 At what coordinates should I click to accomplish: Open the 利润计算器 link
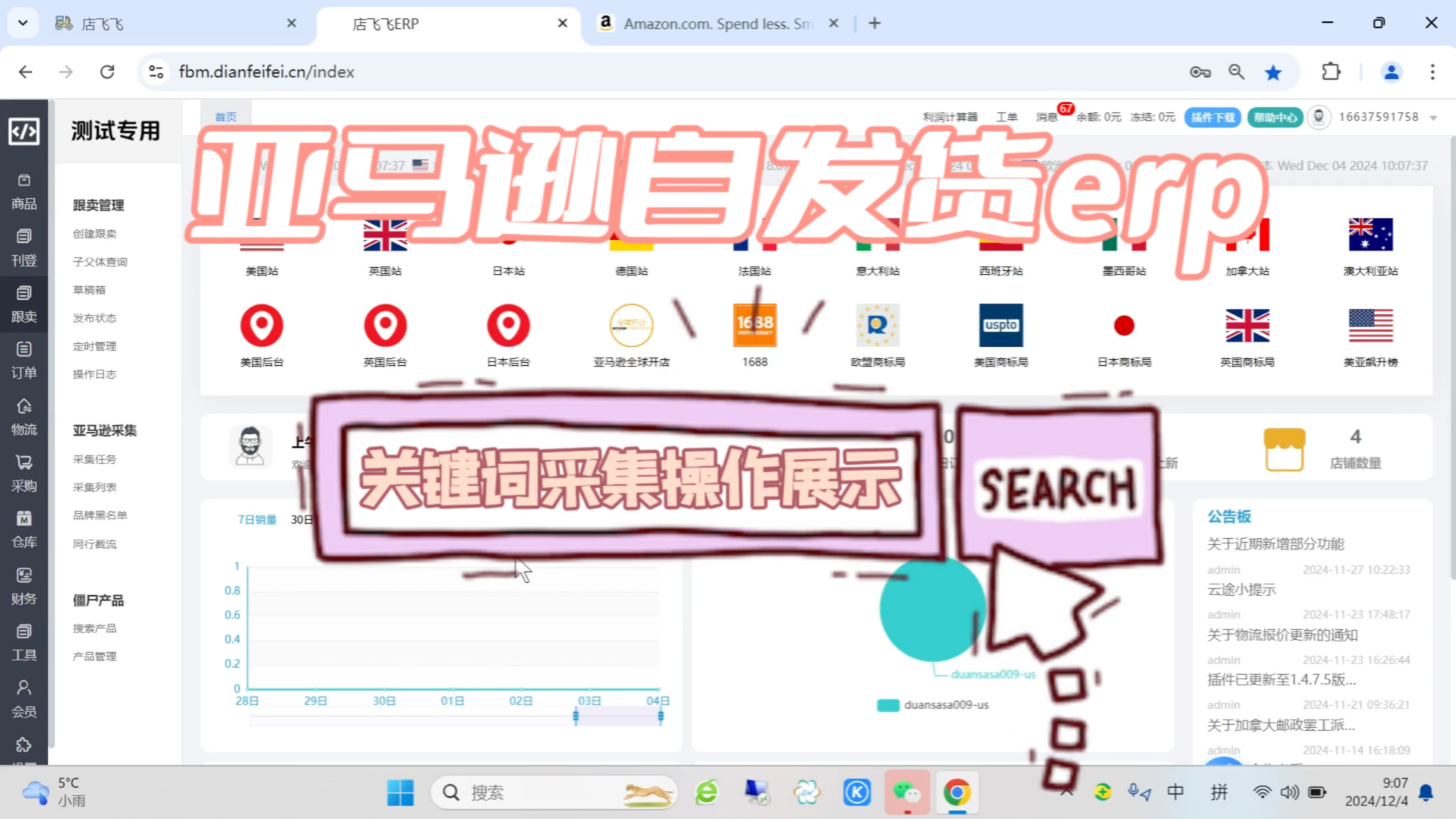coord(950,118)
